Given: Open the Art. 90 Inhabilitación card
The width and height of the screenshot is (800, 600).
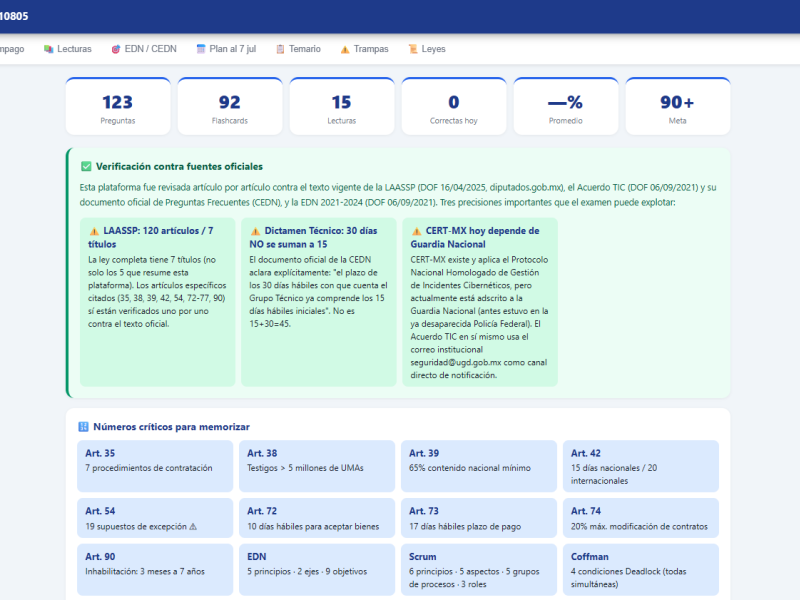Looking at the screenshot, I should (x=155, y=569).
